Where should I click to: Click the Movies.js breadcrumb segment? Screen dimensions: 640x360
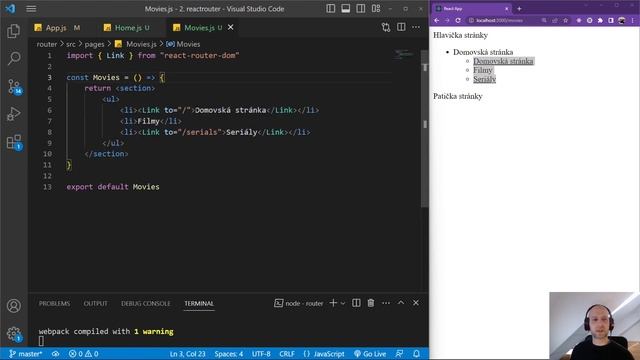136,44
